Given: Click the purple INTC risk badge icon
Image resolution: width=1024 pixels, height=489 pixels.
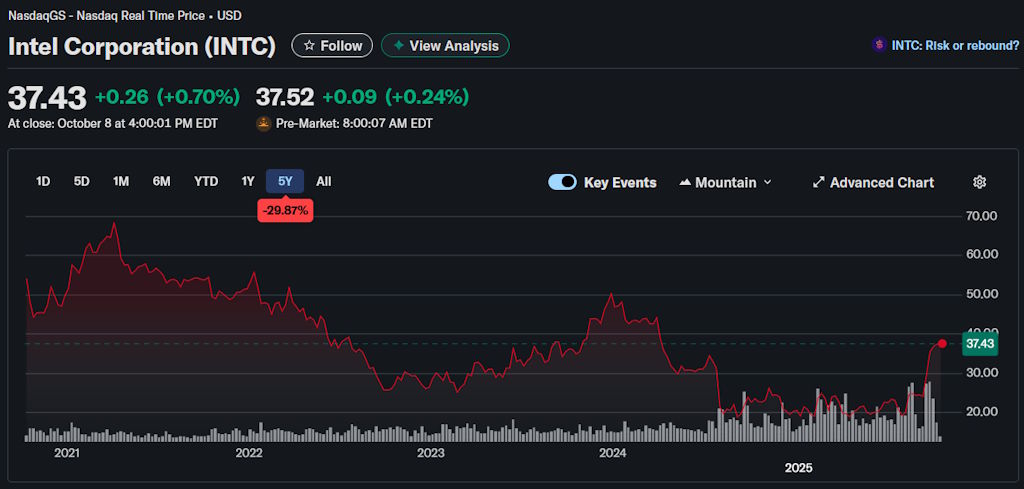Looking at the screenshot, I should point(878,45).
